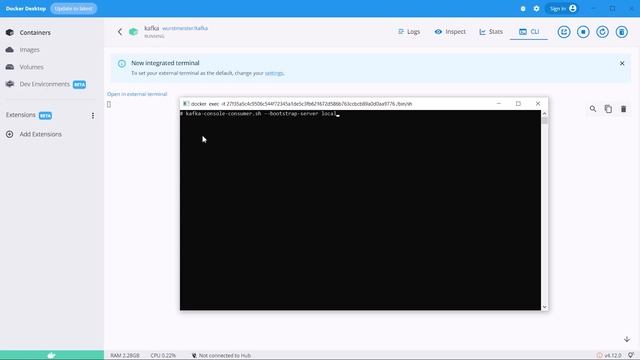
Task: Open the wurstmeister/kafka image link
Action: 185,28
